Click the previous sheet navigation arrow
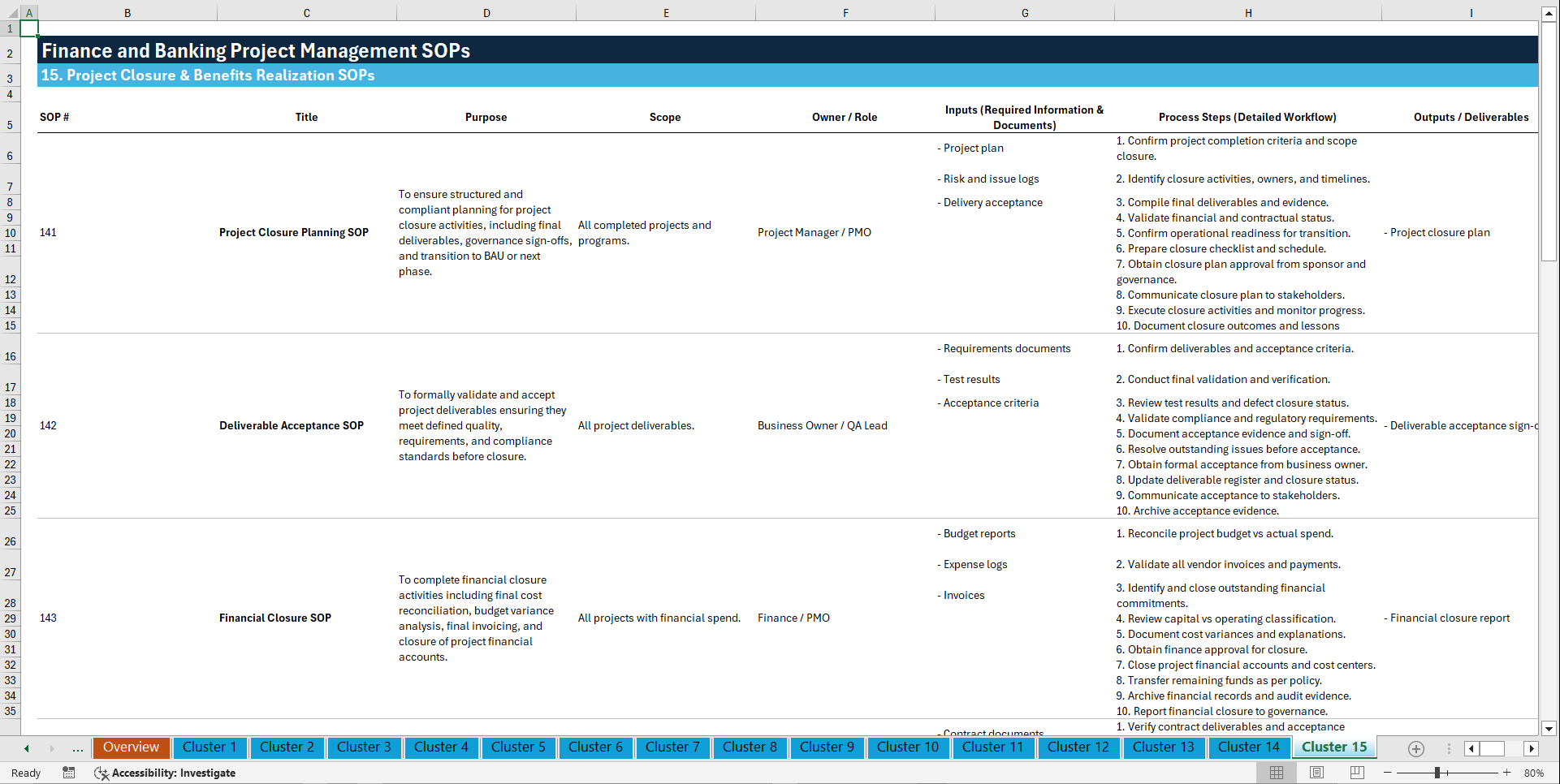This screenshot has height=784, width=1560. pyautogui.click(x=26, y=748)
